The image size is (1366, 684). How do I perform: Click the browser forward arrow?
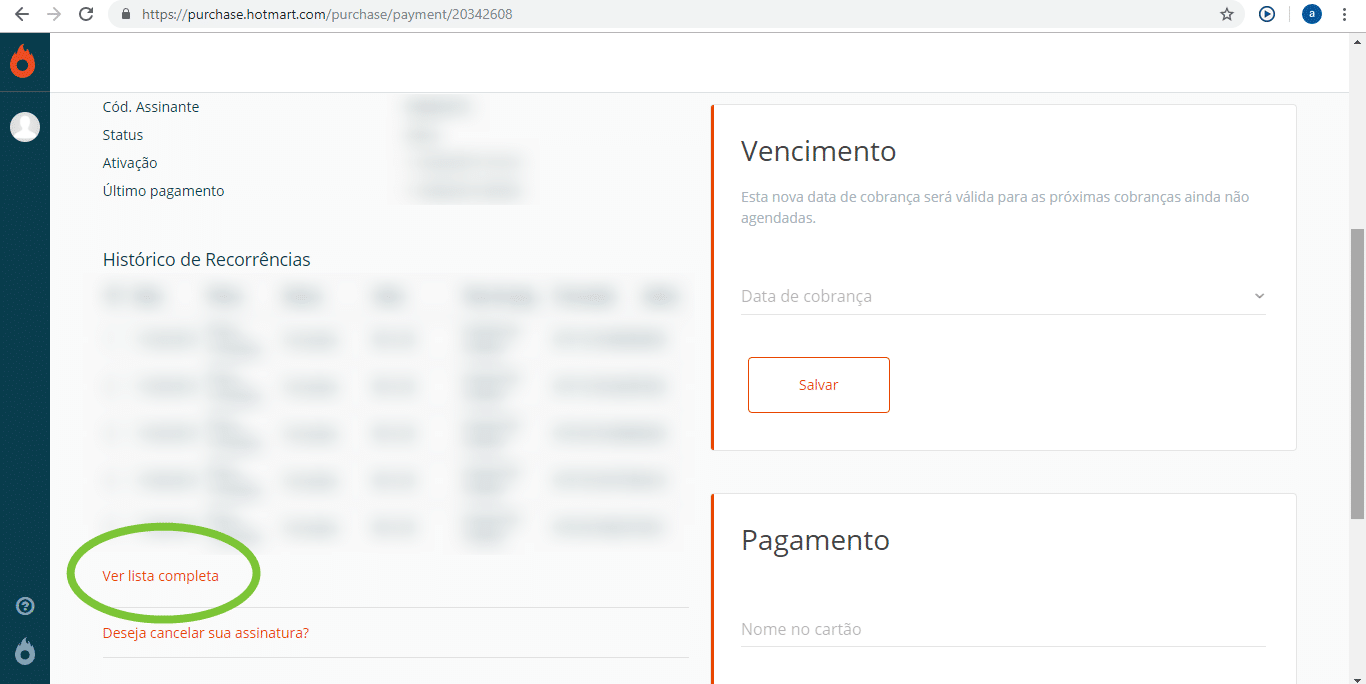[x=53, y=14]
